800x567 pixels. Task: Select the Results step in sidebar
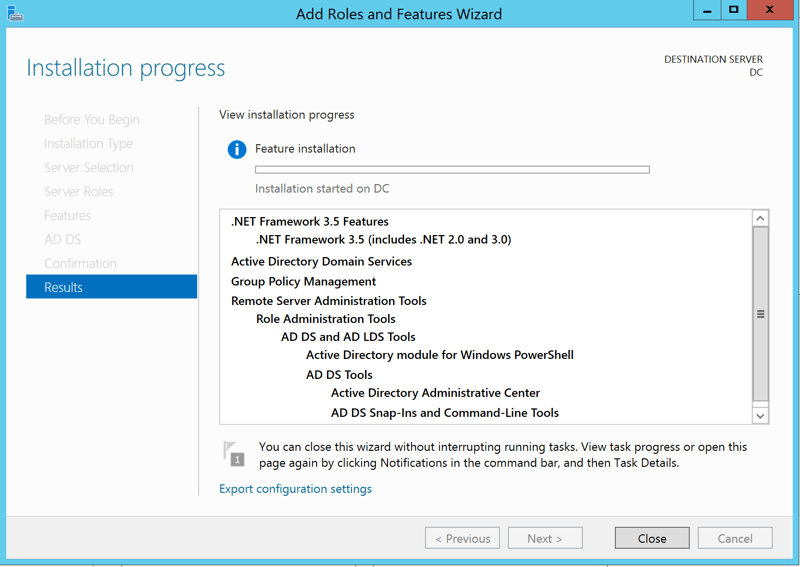[x=111, y=287]
